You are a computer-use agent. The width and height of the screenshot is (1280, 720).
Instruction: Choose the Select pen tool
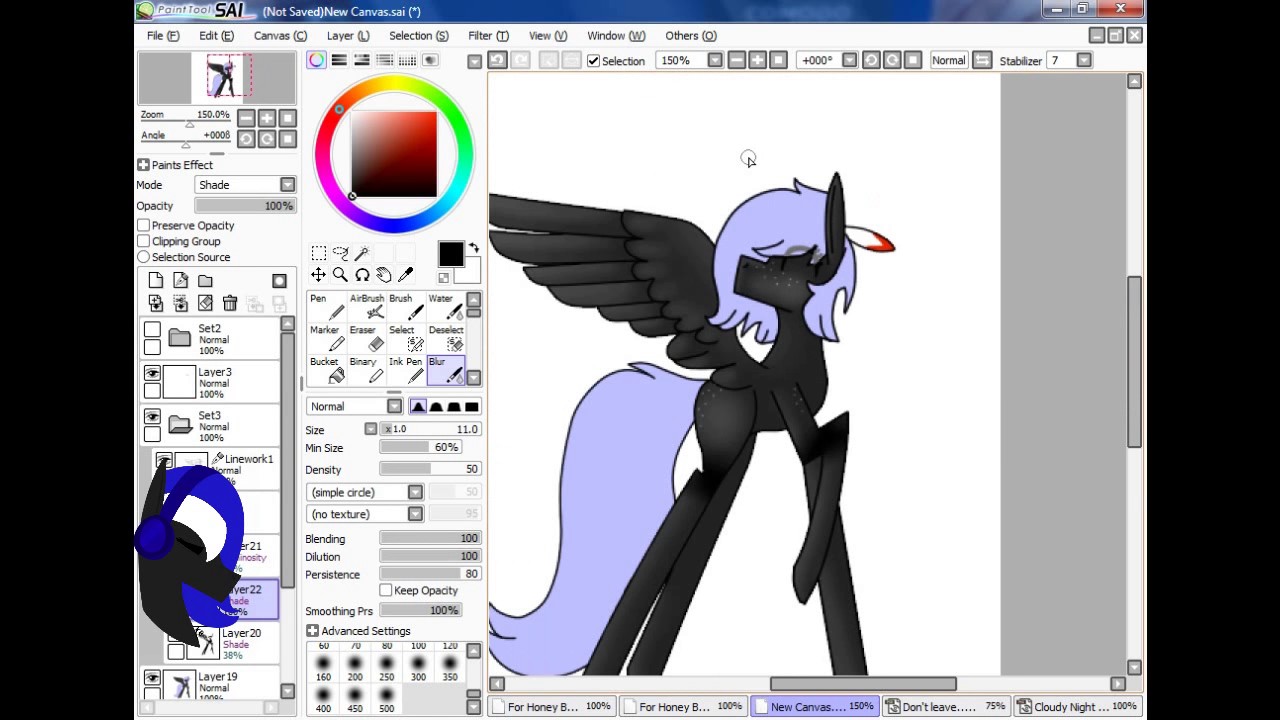[404, 339]
